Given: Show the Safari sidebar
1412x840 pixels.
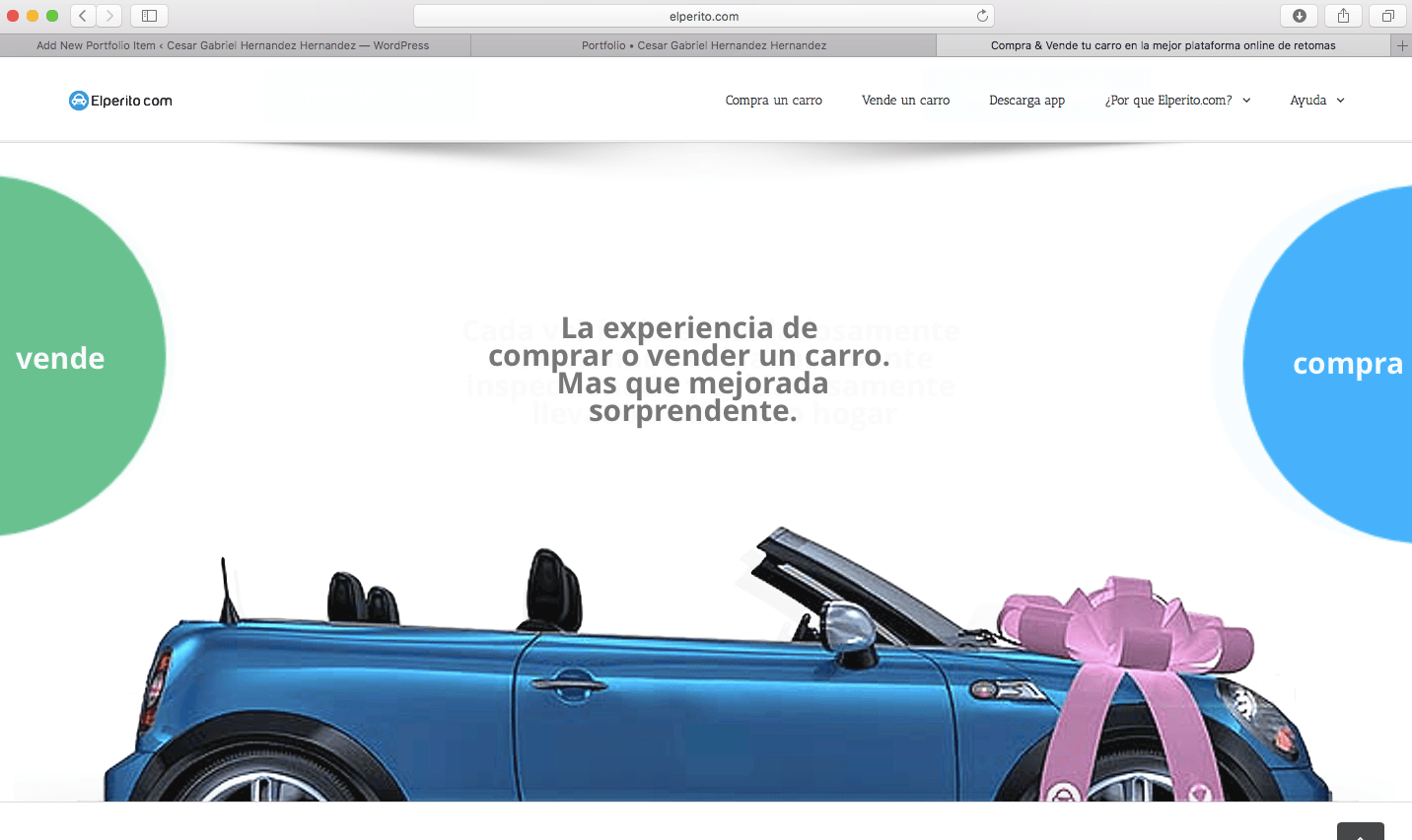Looking at the screenshot, I should click(x=149, y=16).
